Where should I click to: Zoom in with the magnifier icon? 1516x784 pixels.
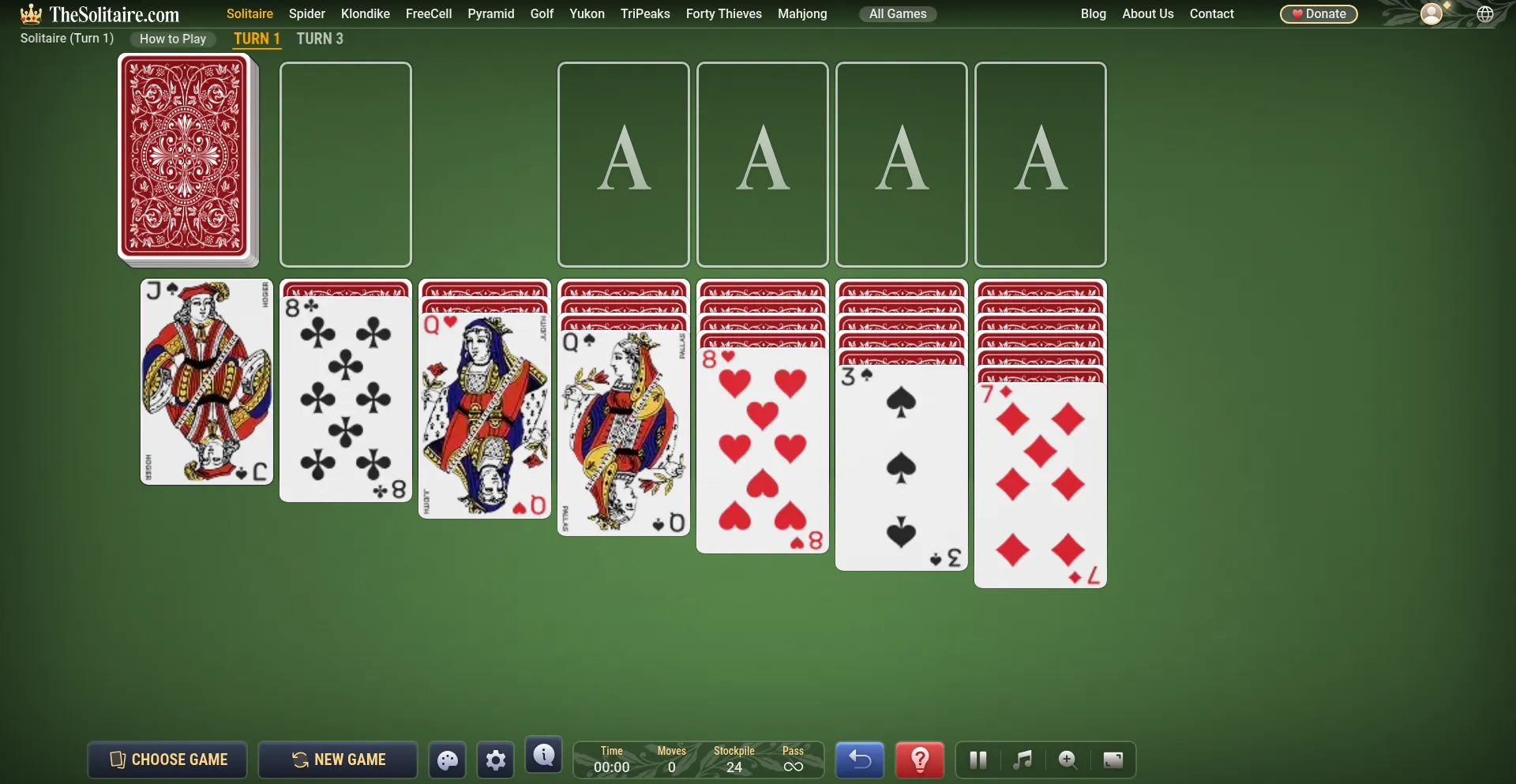pyautogui.click(x=1068, y=760)
